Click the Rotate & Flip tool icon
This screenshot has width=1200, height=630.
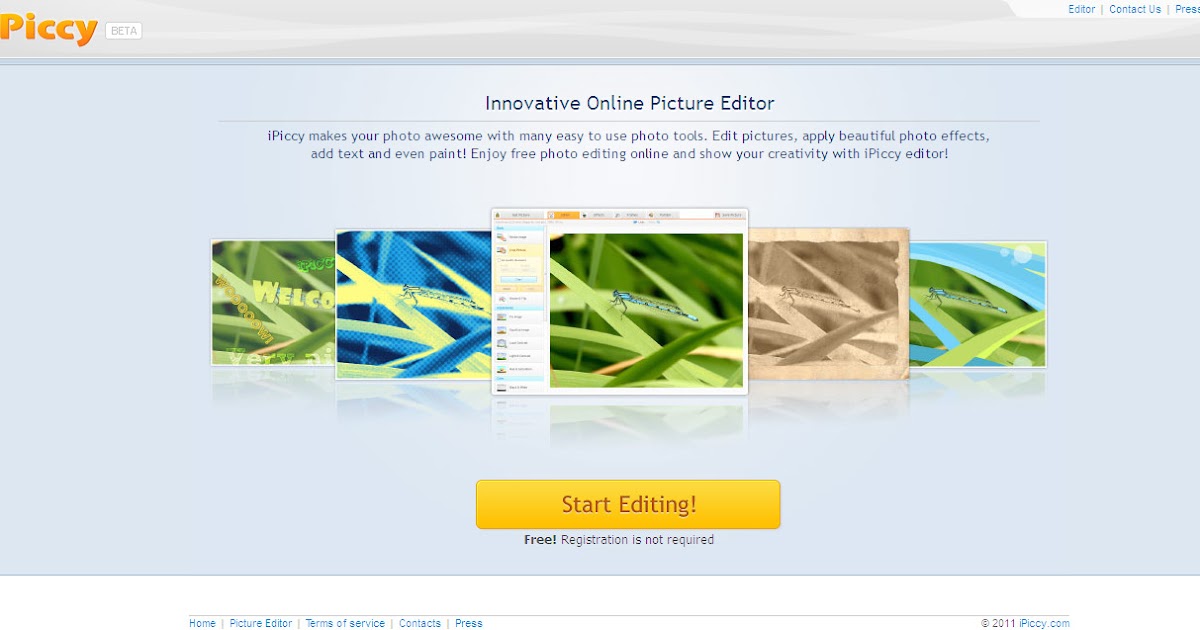(517, 298)
